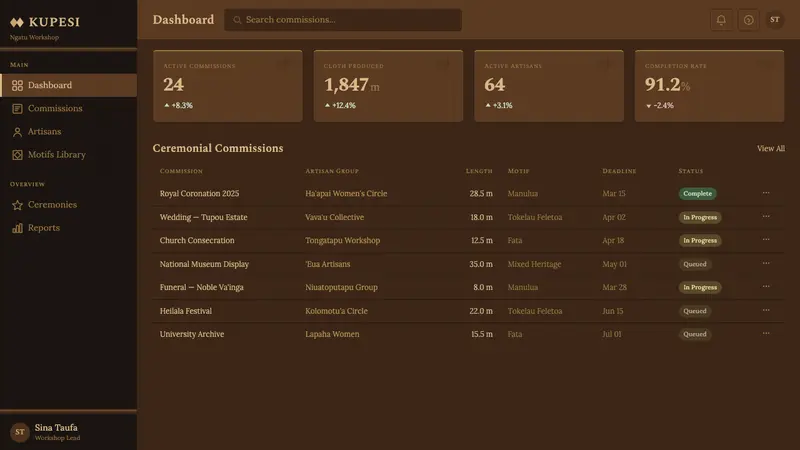The height and width of the screenshot is (450, 800).
Task: Select Church Consecration commission
Action: click(x=197, y=240)
